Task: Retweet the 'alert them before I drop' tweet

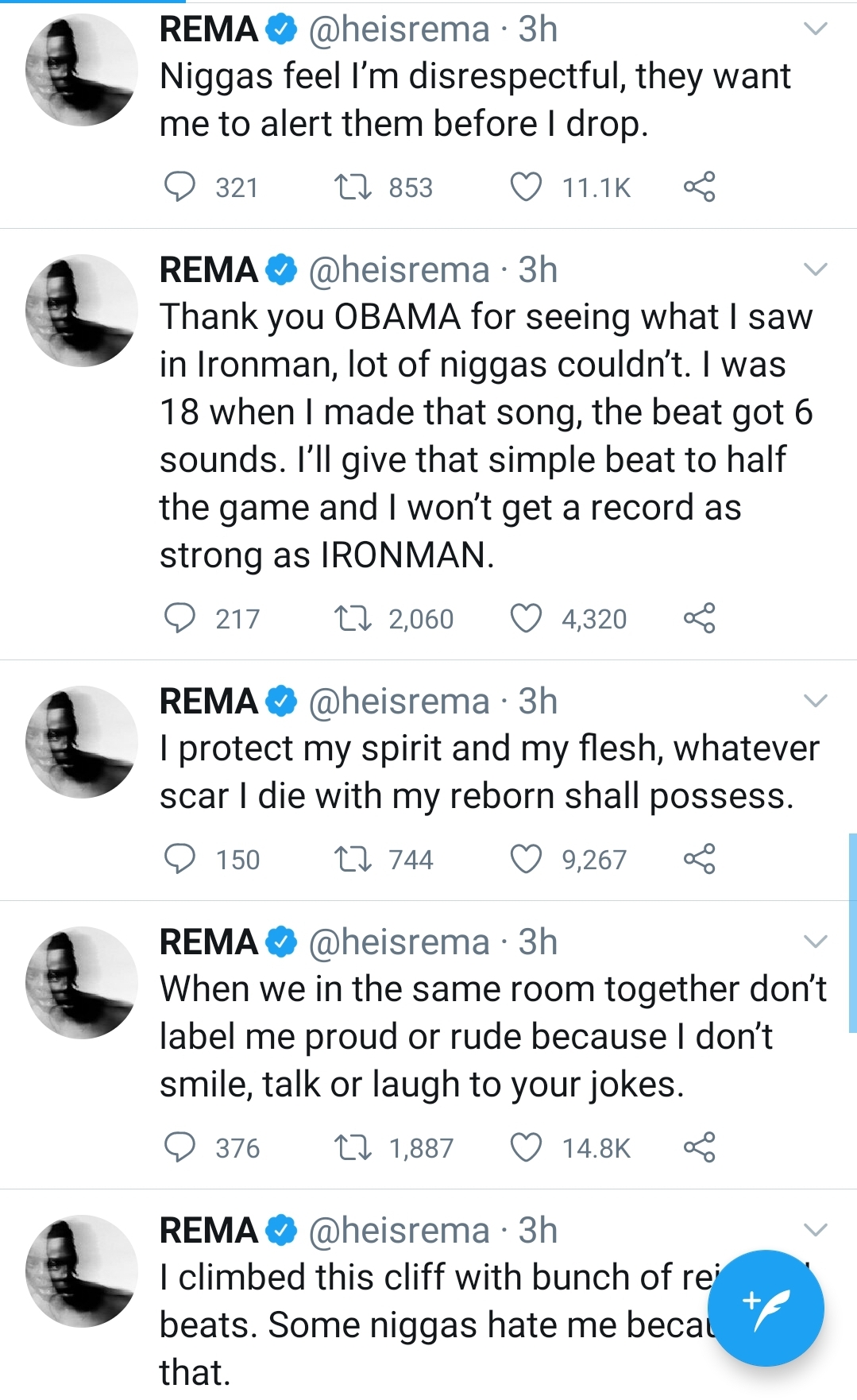Action: [x=353, y=187]
